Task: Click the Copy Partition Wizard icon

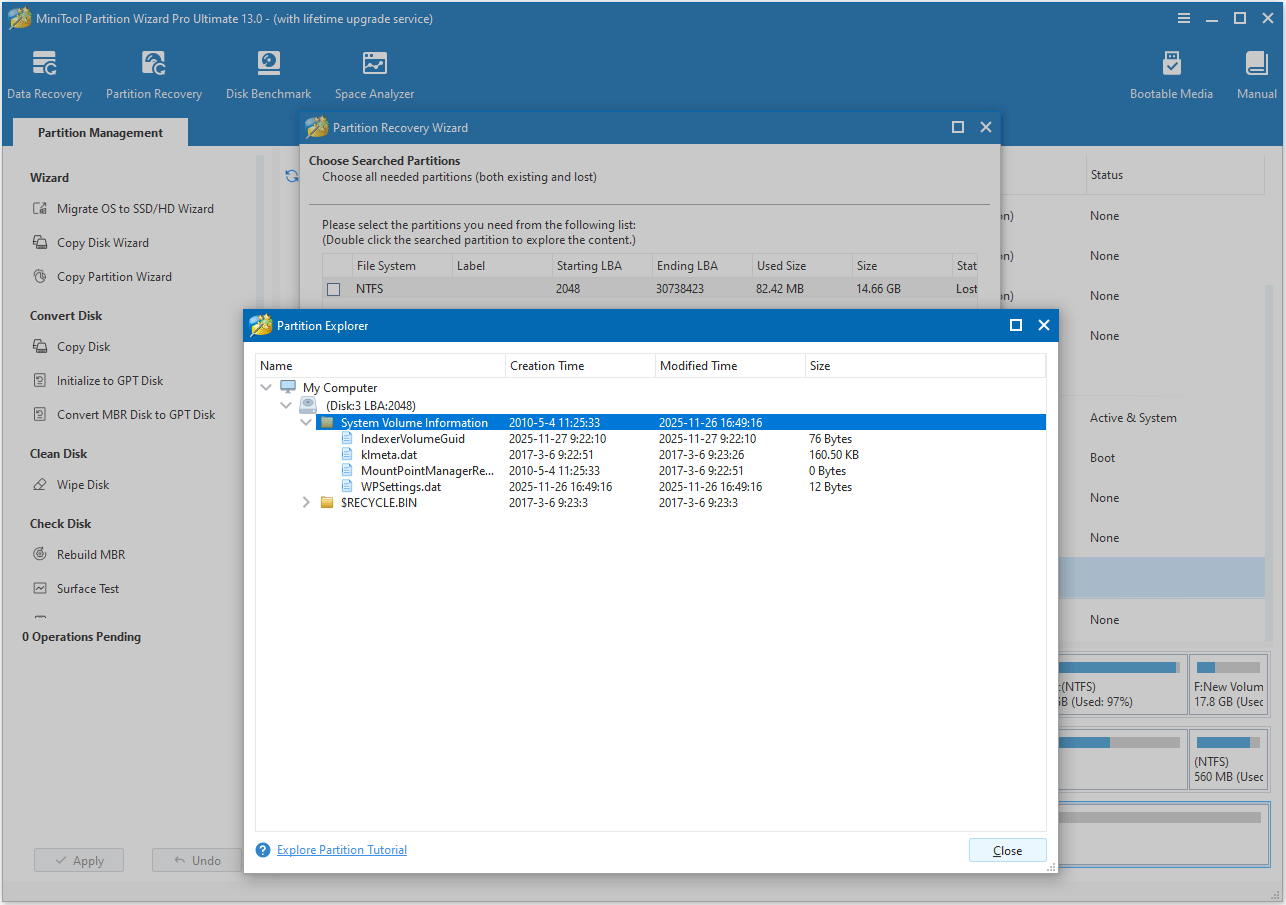Action: click(x=40, y=277)
